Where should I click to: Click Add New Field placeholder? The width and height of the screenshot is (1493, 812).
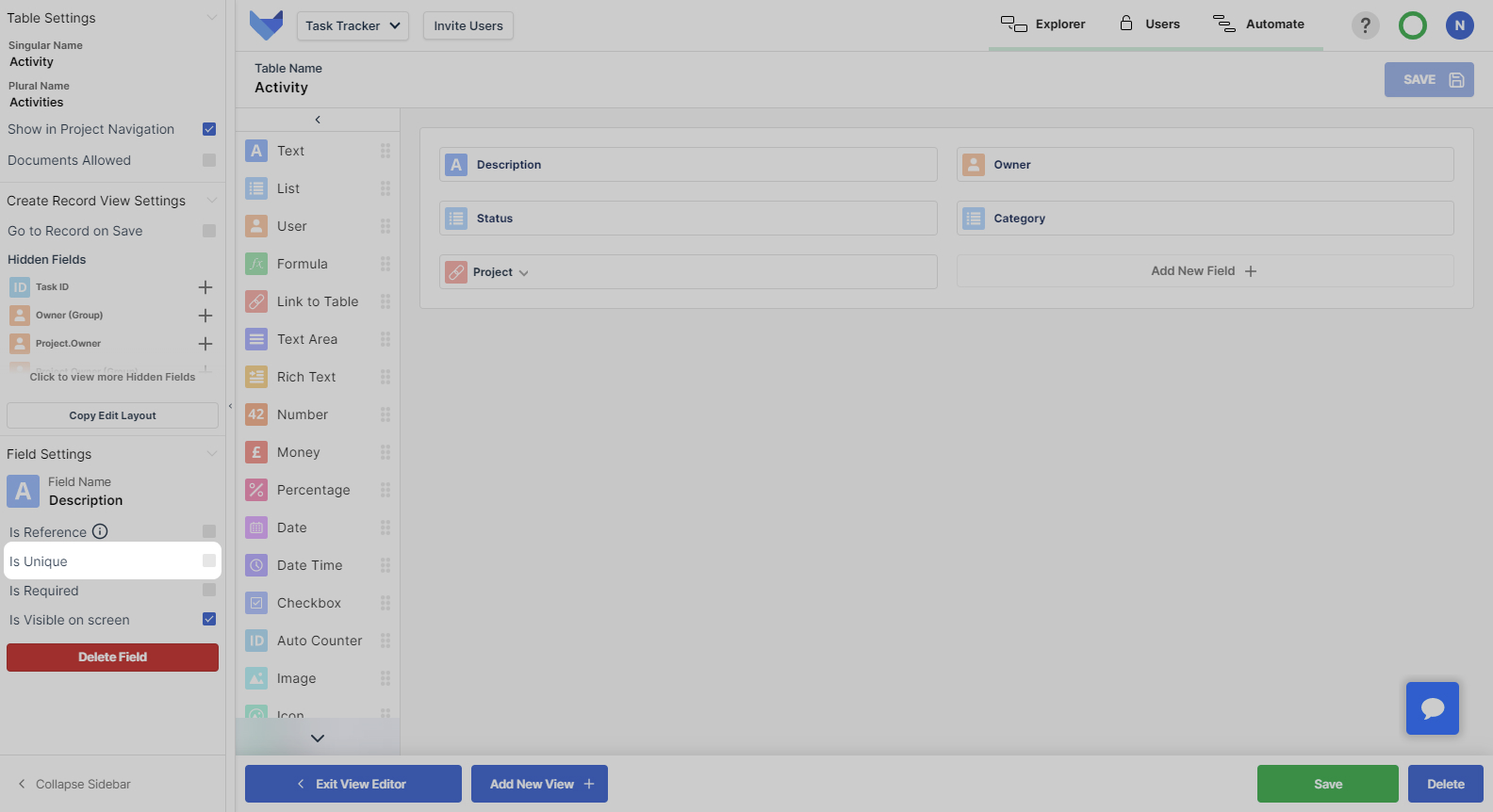(x=1205, y=271)
